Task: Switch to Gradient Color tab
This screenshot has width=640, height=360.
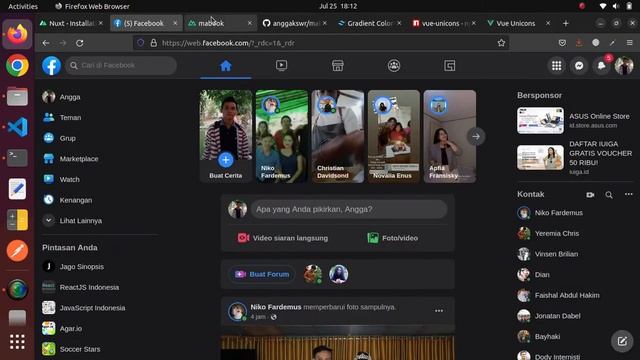Action: tap(369, 23)
